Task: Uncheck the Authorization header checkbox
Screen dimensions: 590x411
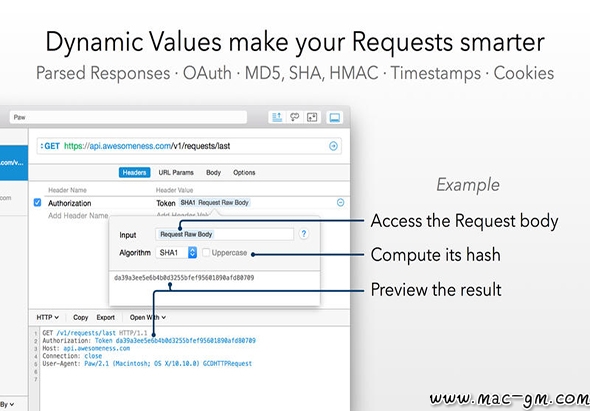Action: pos(37,202)
